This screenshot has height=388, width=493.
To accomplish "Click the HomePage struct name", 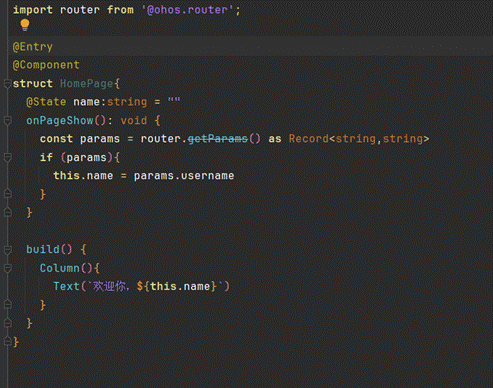I will coord(87,83).
